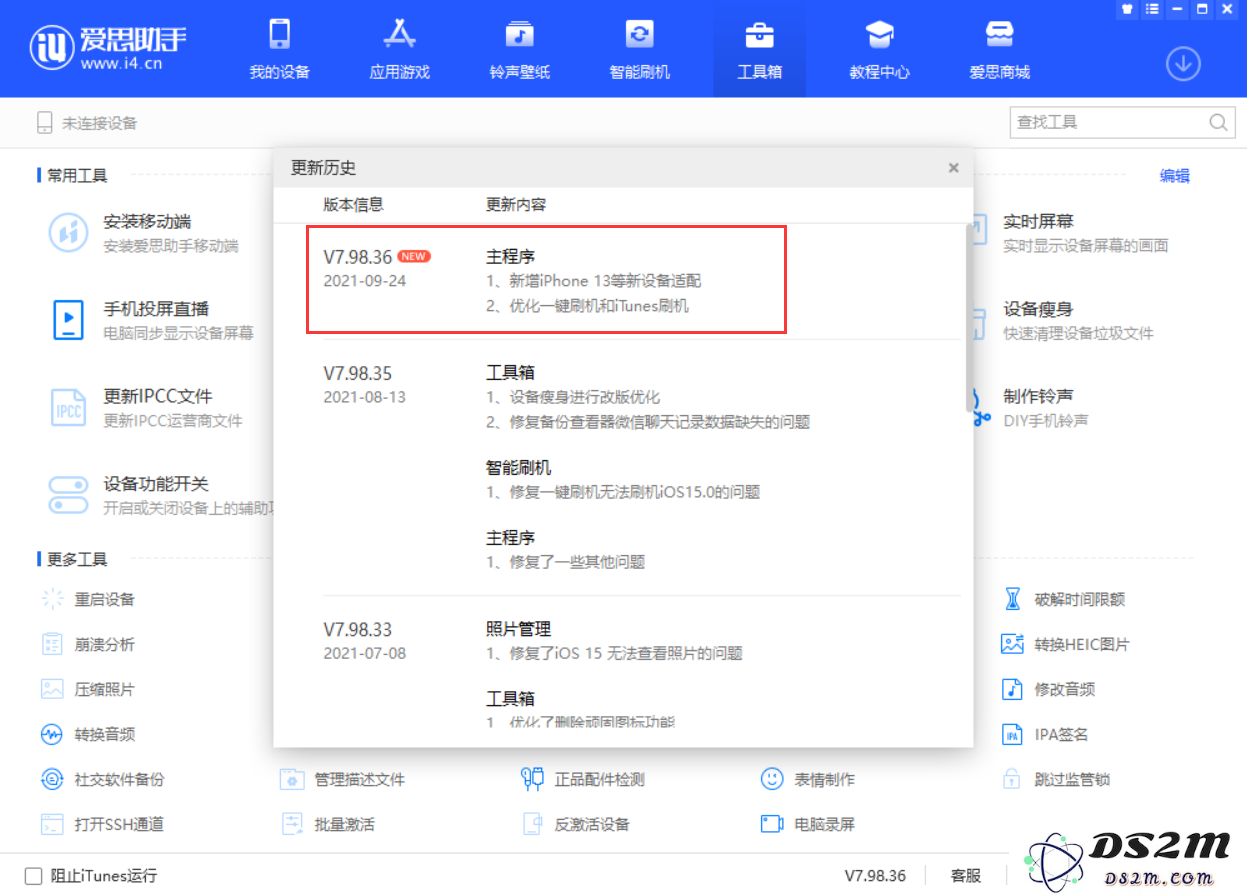
Task: Click 反激活设备 icon
Action: tap(532, 824)
